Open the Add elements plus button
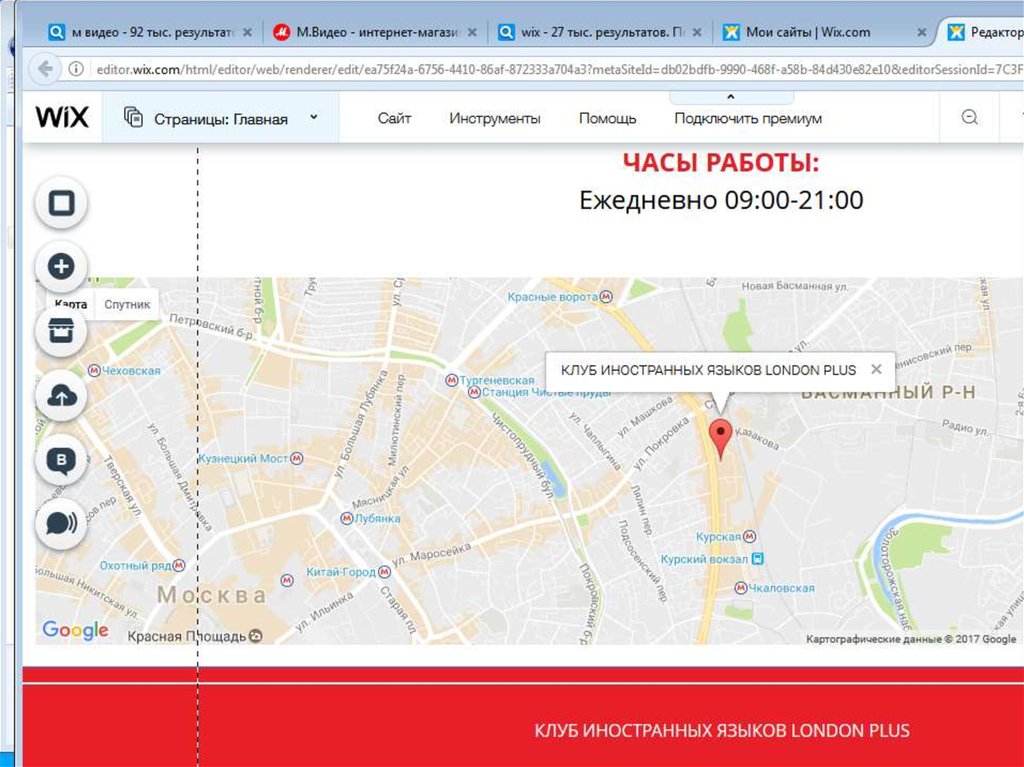The height and width of the screenshot is (767, 1024). (61, 267)
